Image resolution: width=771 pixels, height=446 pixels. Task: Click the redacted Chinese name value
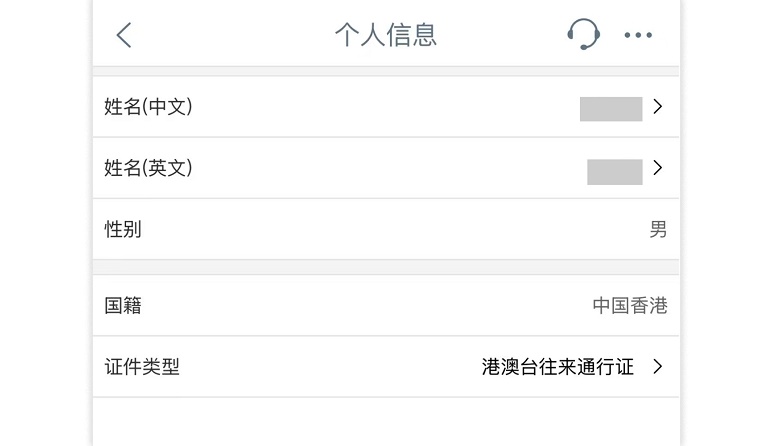coord(610,108)
